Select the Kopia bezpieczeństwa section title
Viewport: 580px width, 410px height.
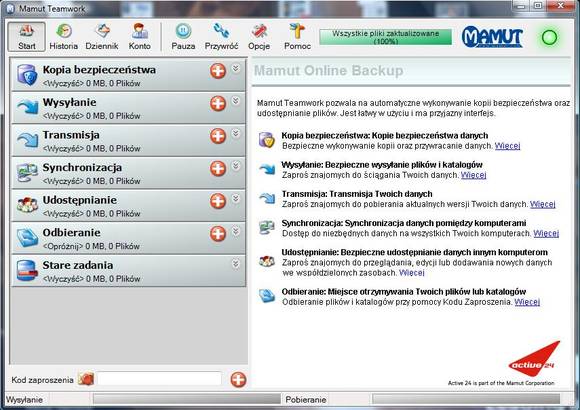[x=99, y=70]
